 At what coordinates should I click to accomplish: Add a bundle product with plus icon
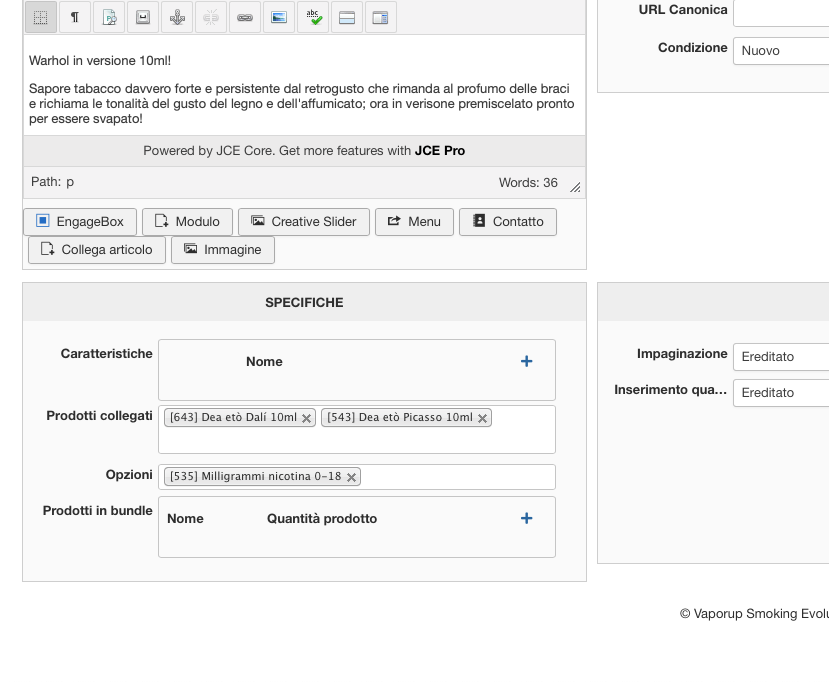coord(527,518)
